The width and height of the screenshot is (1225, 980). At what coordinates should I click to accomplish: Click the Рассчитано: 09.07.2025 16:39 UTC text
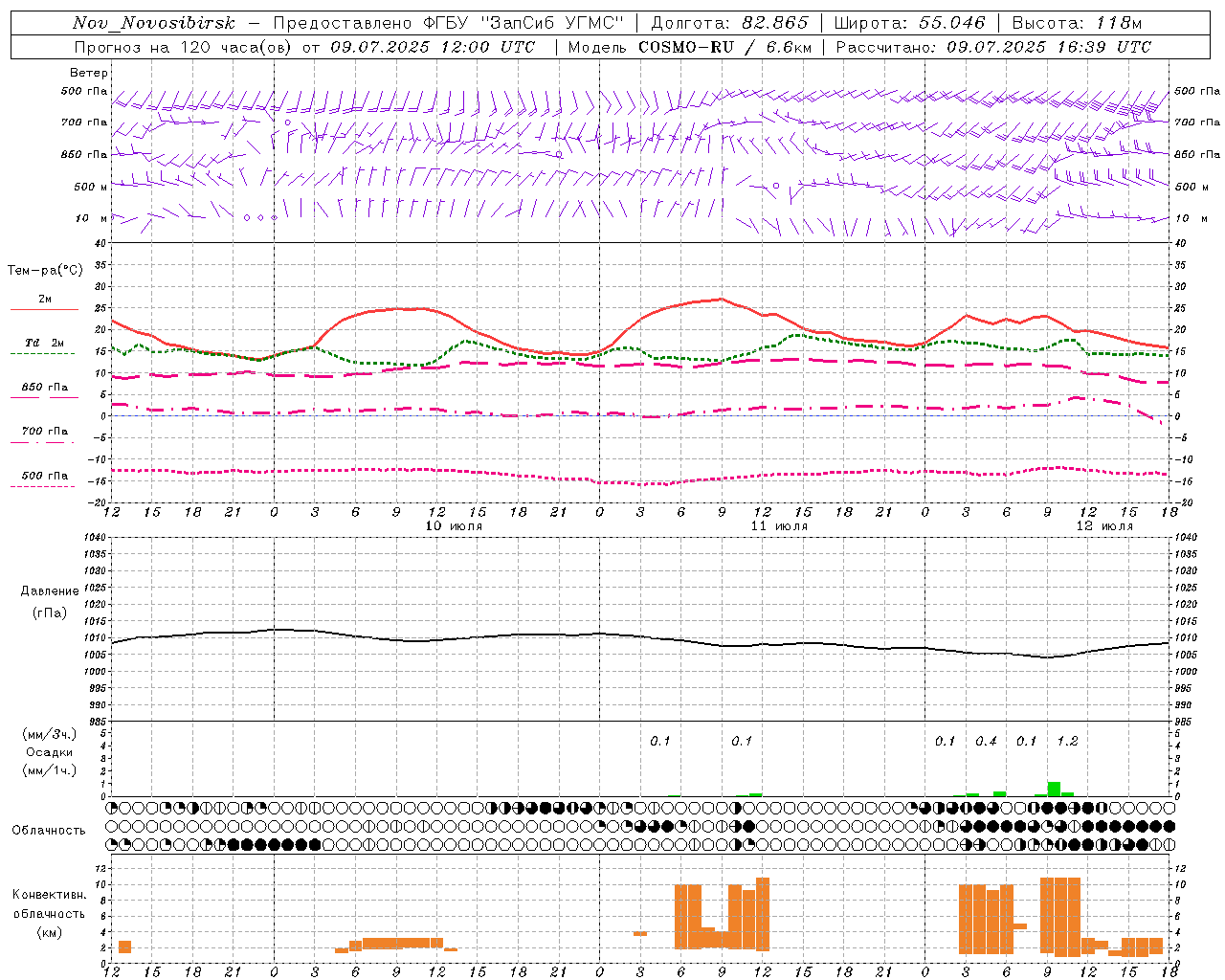993,47
